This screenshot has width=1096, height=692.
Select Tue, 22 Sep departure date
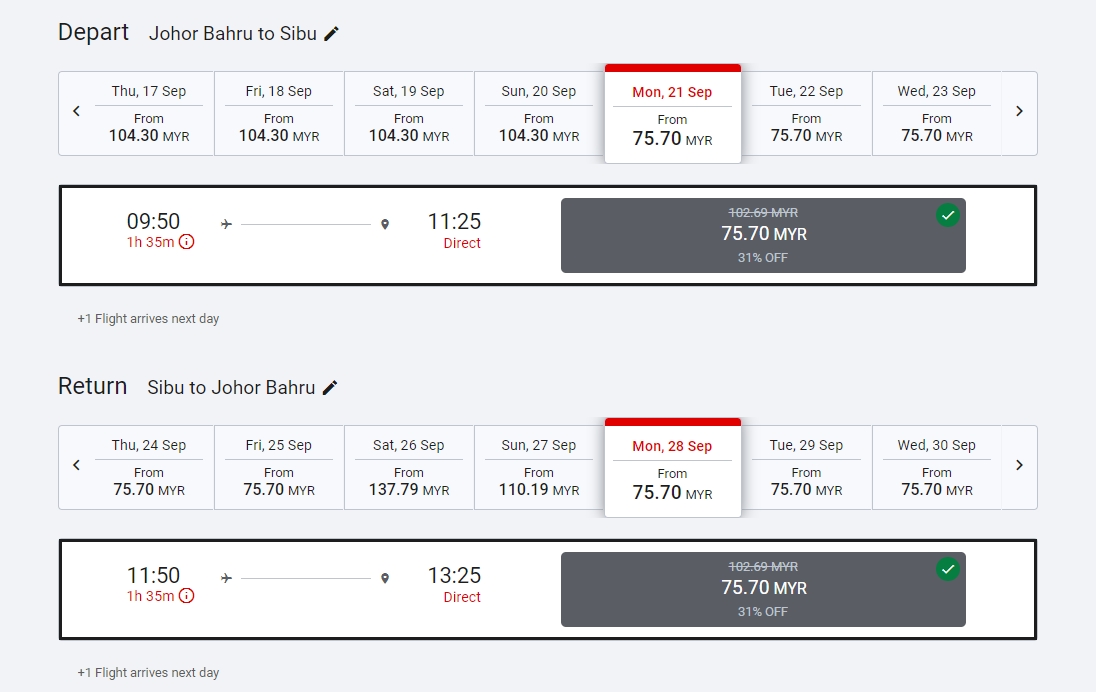[x=806, y=114]
